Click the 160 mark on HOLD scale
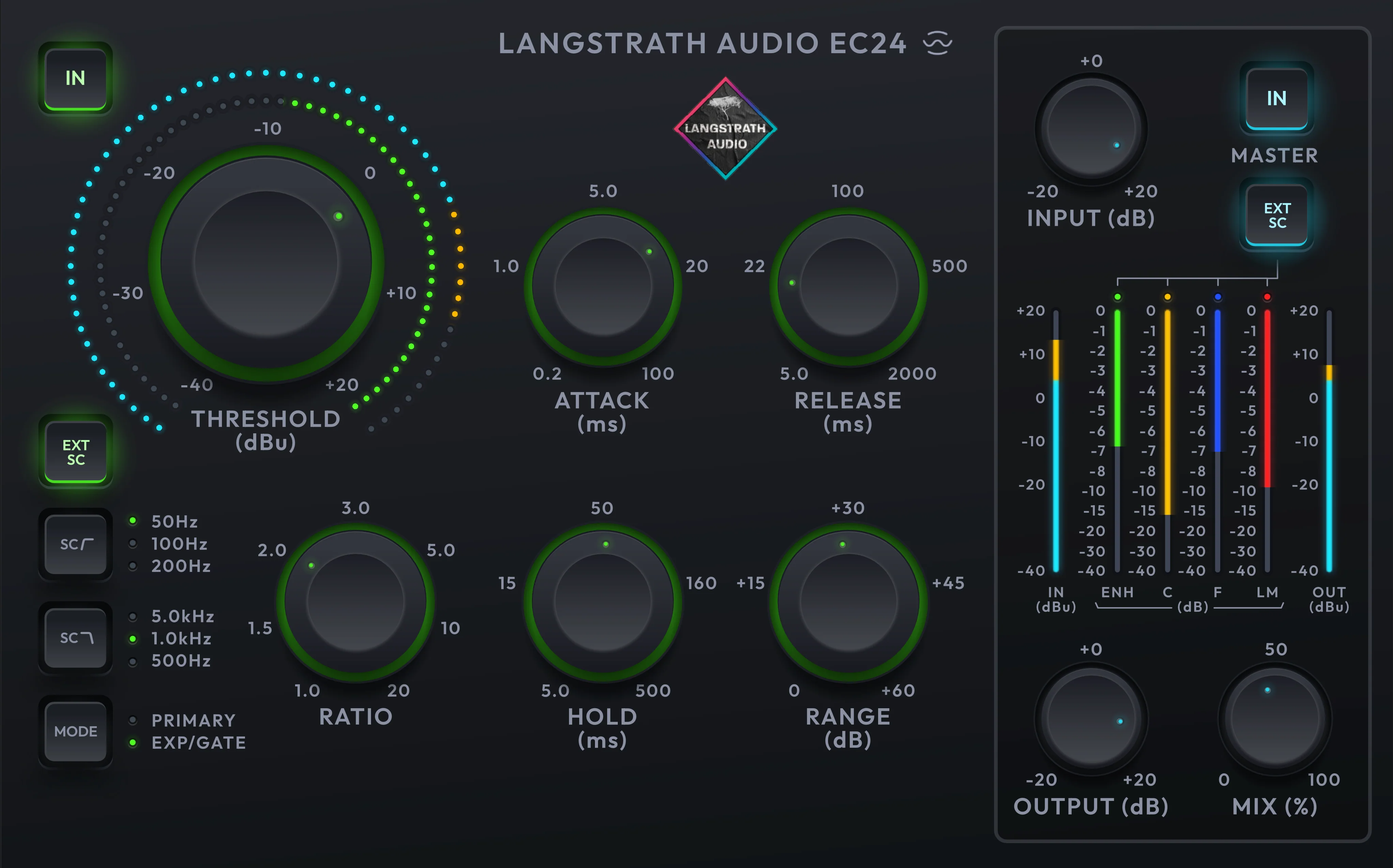This screenshot has height=868, width=1393. click(701, 583)
